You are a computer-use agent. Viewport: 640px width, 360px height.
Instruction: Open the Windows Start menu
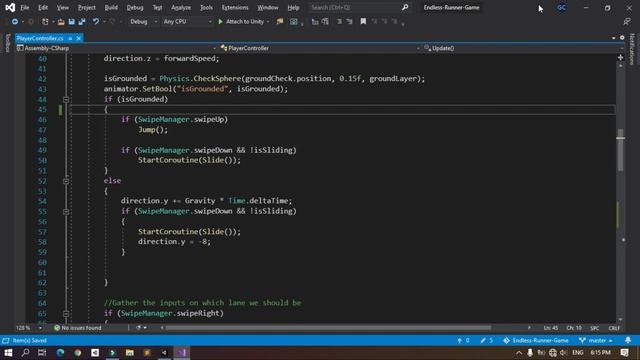click(x=8, y=353)
